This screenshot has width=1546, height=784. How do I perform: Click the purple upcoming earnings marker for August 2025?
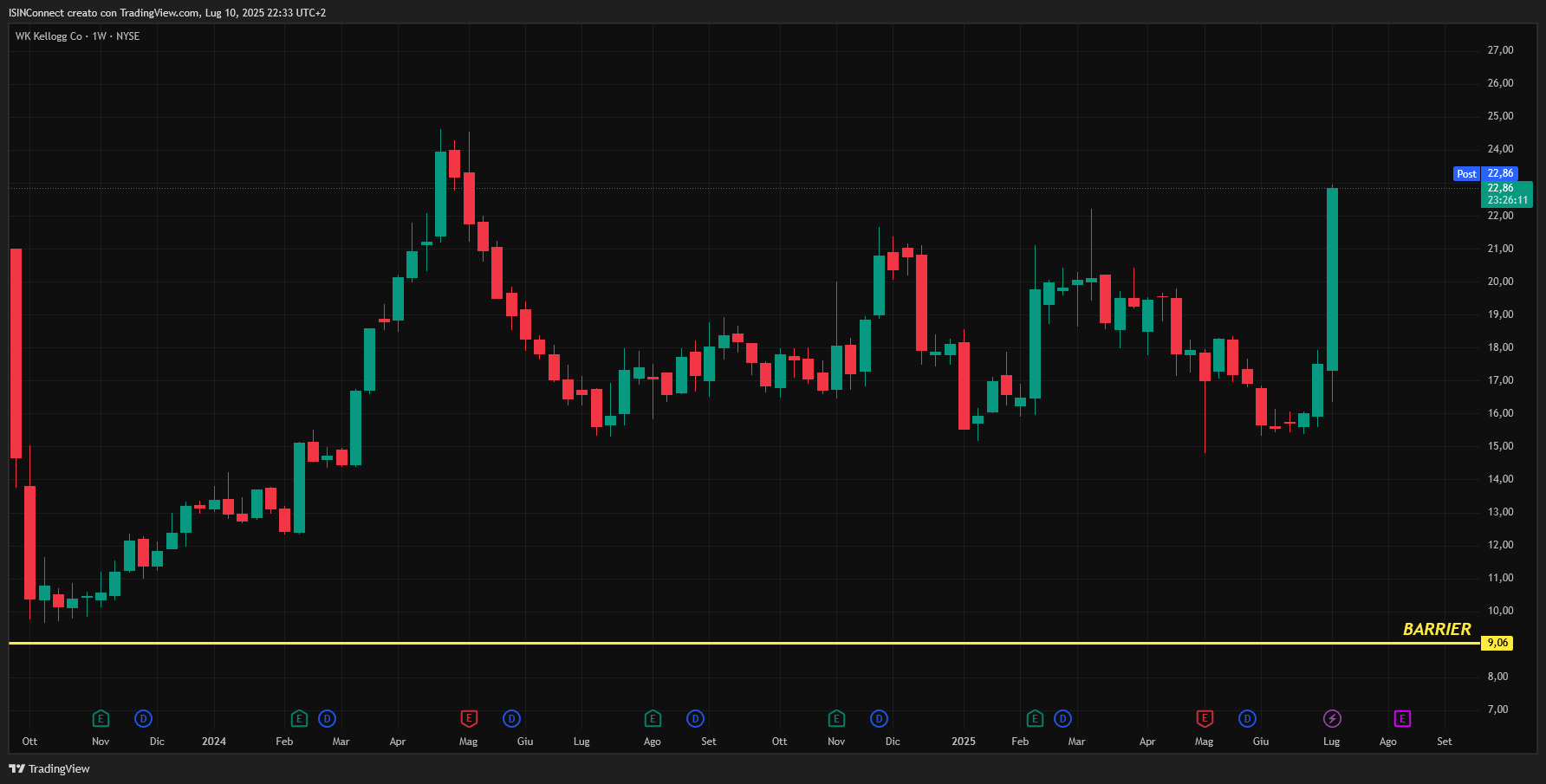tap(1402, 718)
